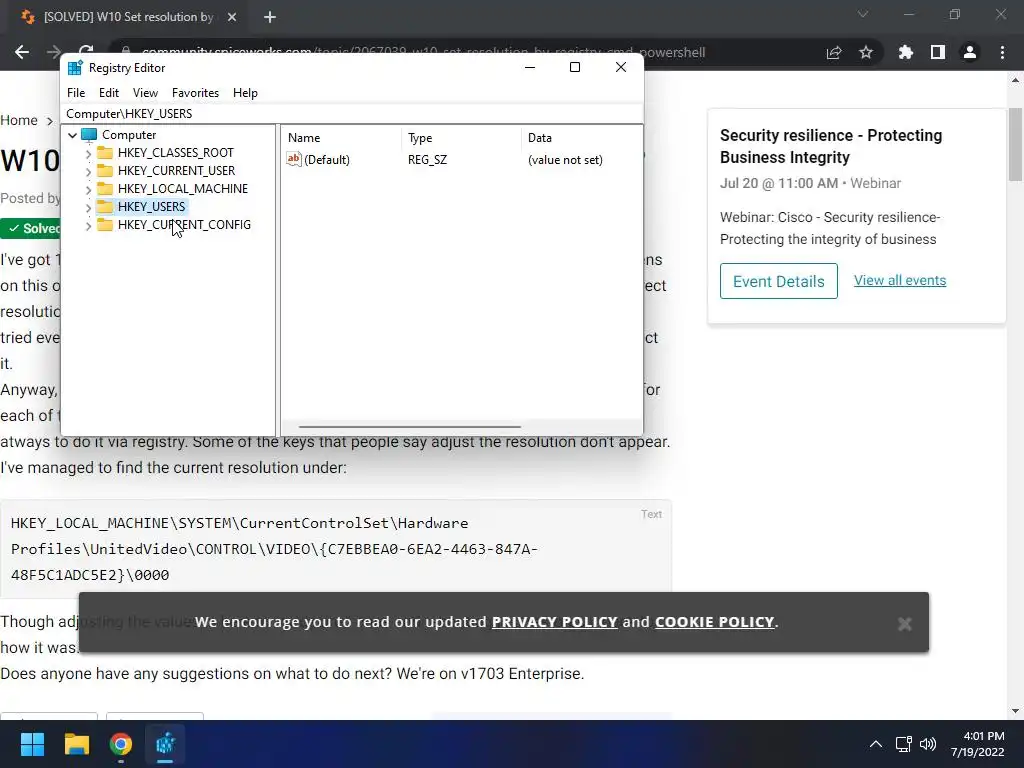Open the Chrome extensions puzzle icon
1024x768 pixels.
pos(906,52)
